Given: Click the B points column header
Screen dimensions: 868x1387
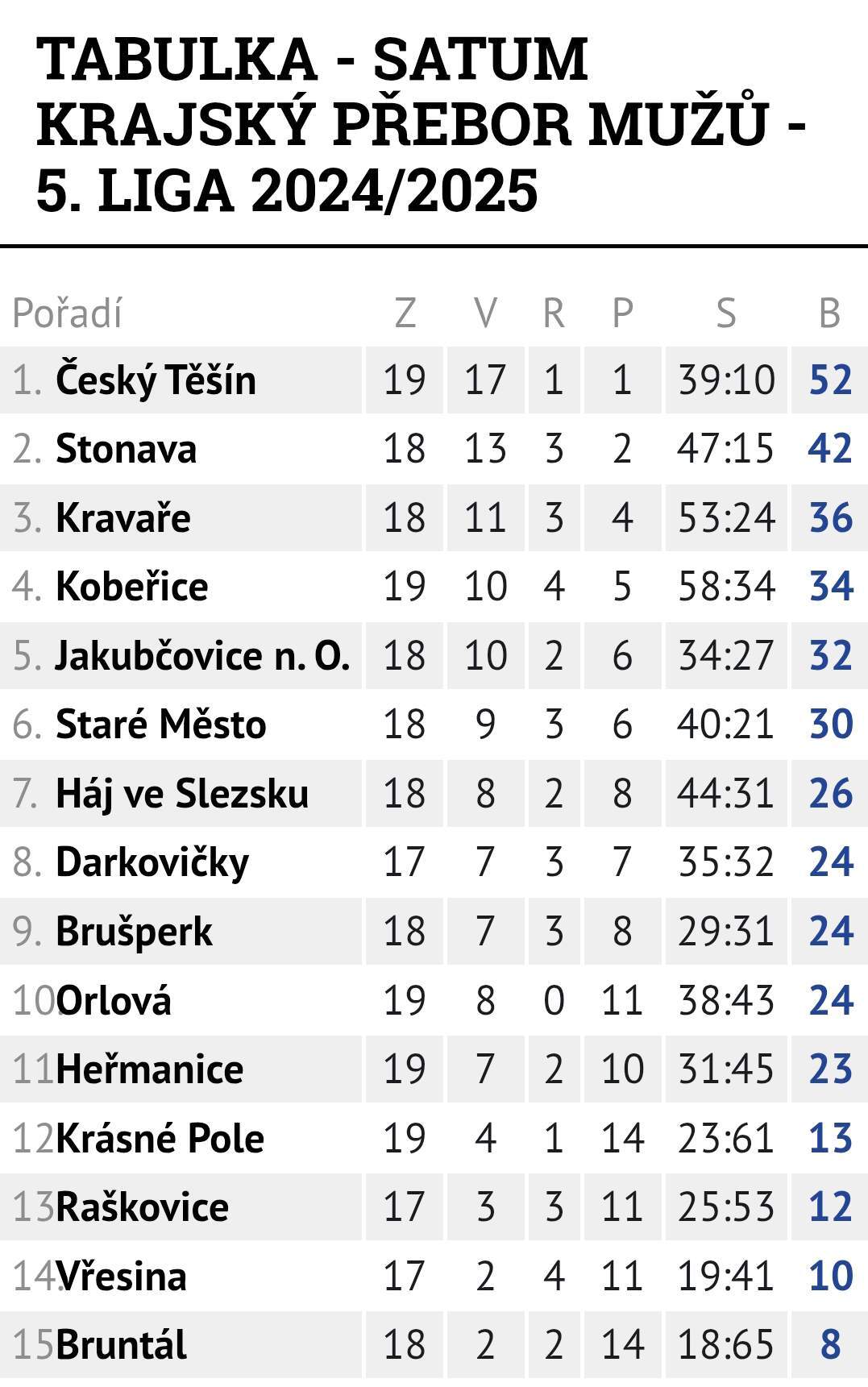Looking at the screenshot, I should [829, 313].
